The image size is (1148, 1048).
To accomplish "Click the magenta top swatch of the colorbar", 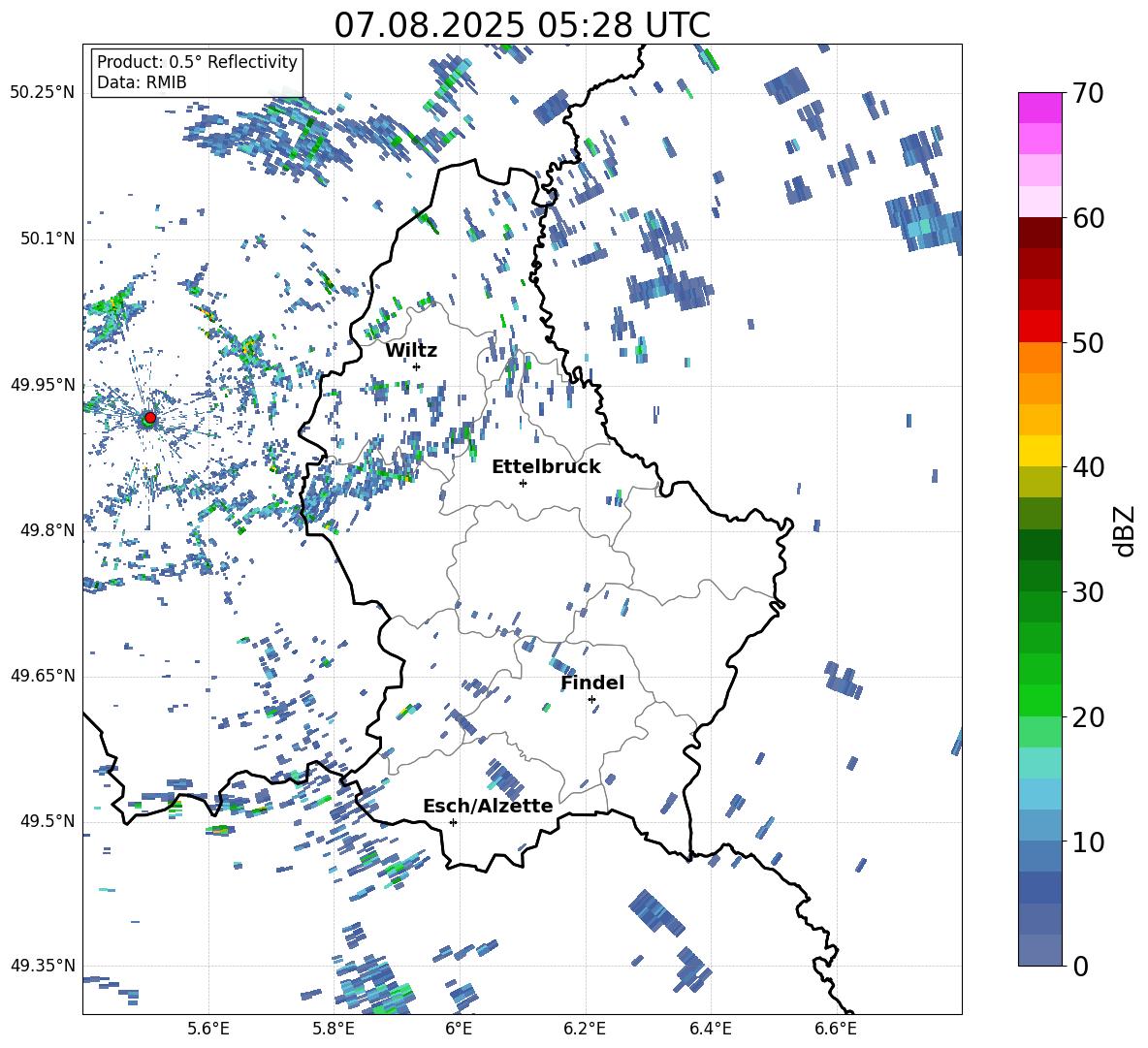I will (1039, 109).
